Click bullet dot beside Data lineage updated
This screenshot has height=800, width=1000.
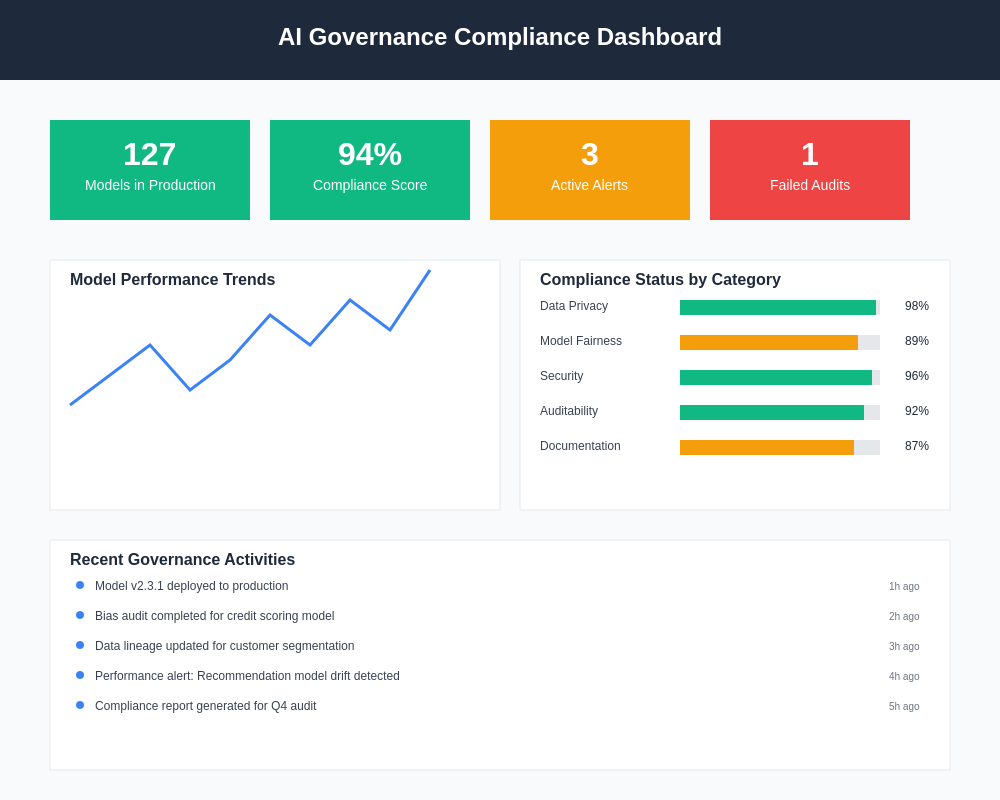(x=80, y=645)
